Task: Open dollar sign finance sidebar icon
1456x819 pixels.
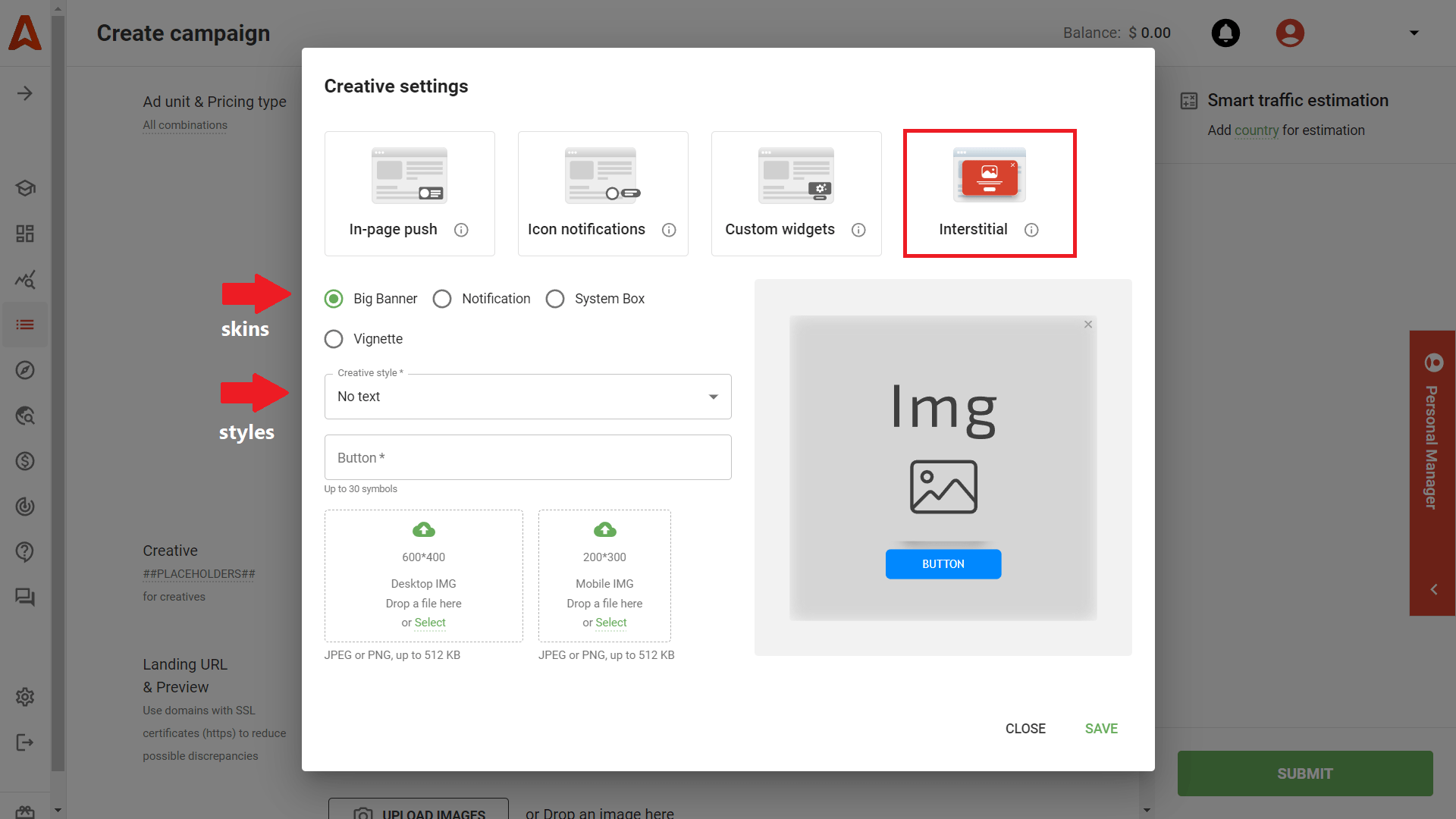Action: click(25, 461)
